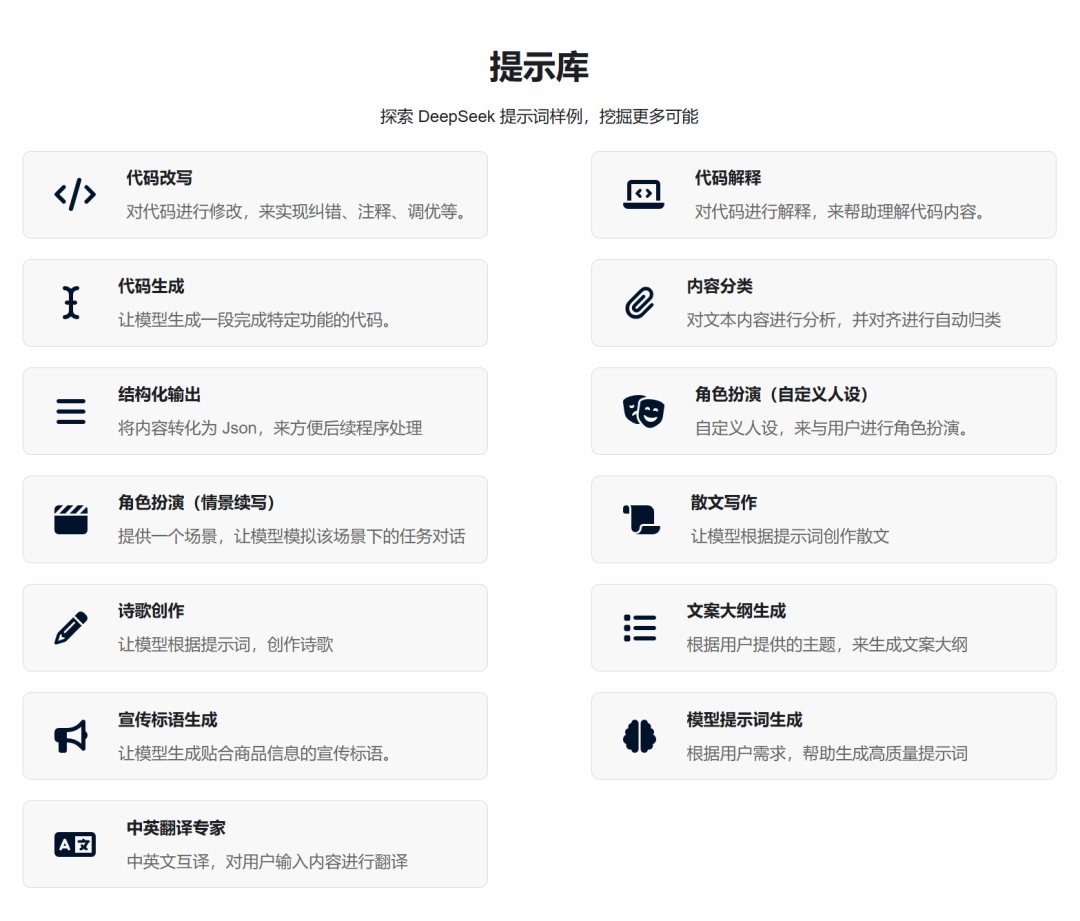Open the 中英翻译专家 title link
1080x921 pixels.
tap(176, 828)
